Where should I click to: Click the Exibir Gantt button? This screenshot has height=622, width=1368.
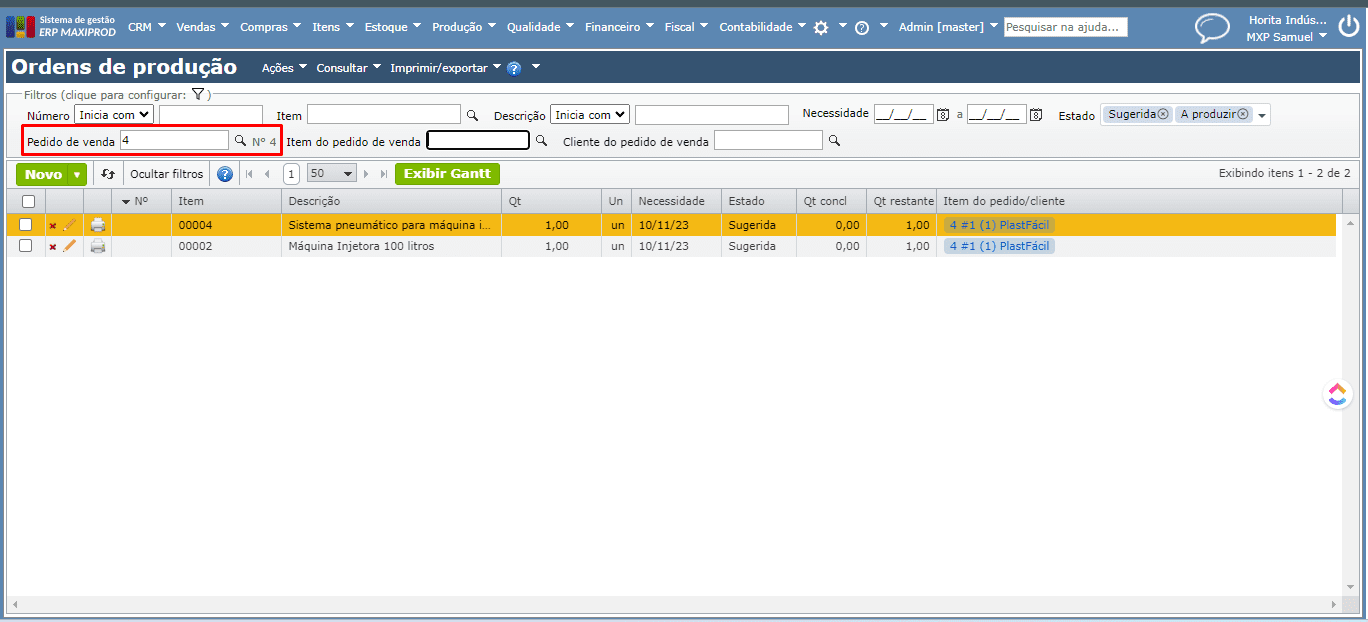[447, 174]
